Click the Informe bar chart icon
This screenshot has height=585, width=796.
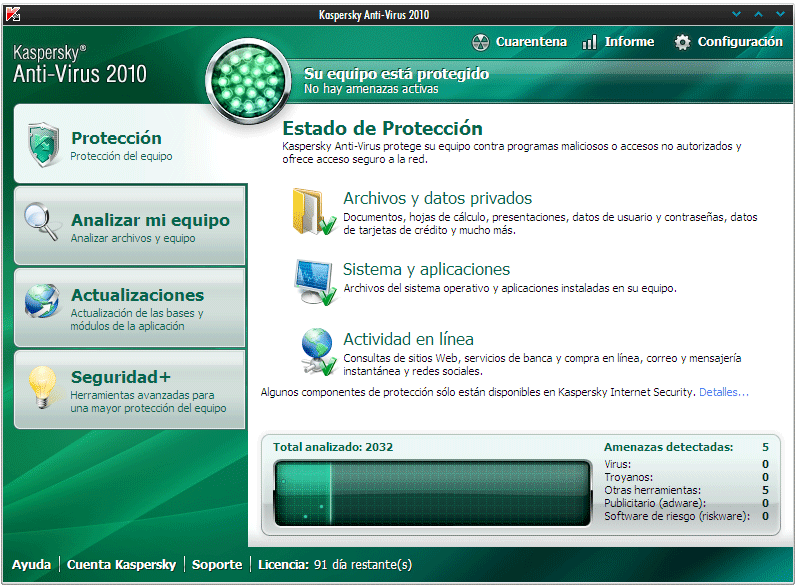pos(589,42)
